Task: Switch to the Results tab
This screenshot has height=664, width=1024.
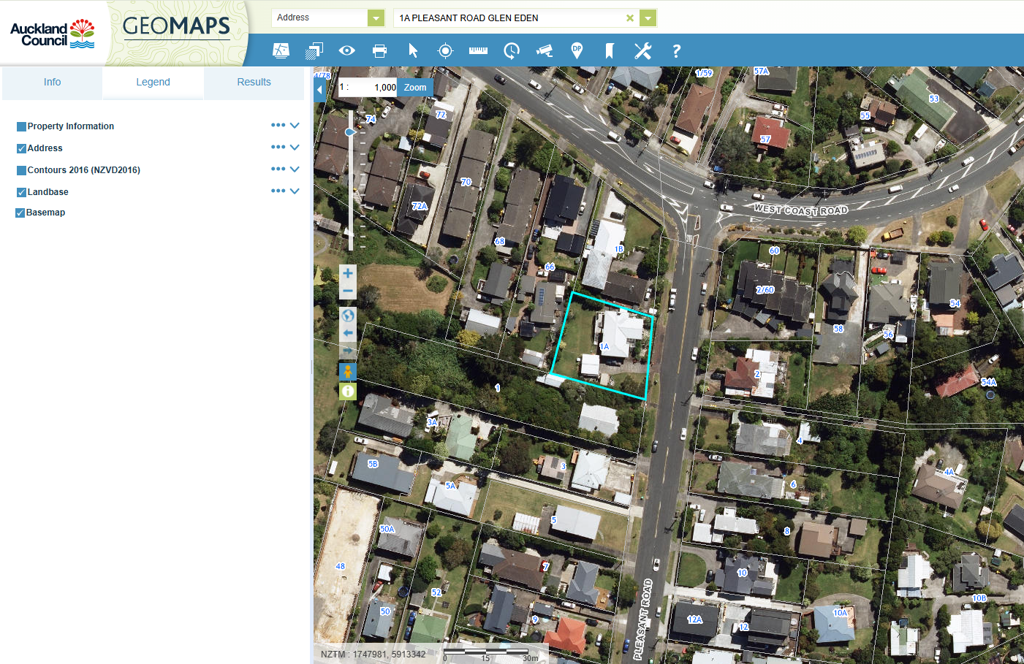Action: click(x=254, y=82)
